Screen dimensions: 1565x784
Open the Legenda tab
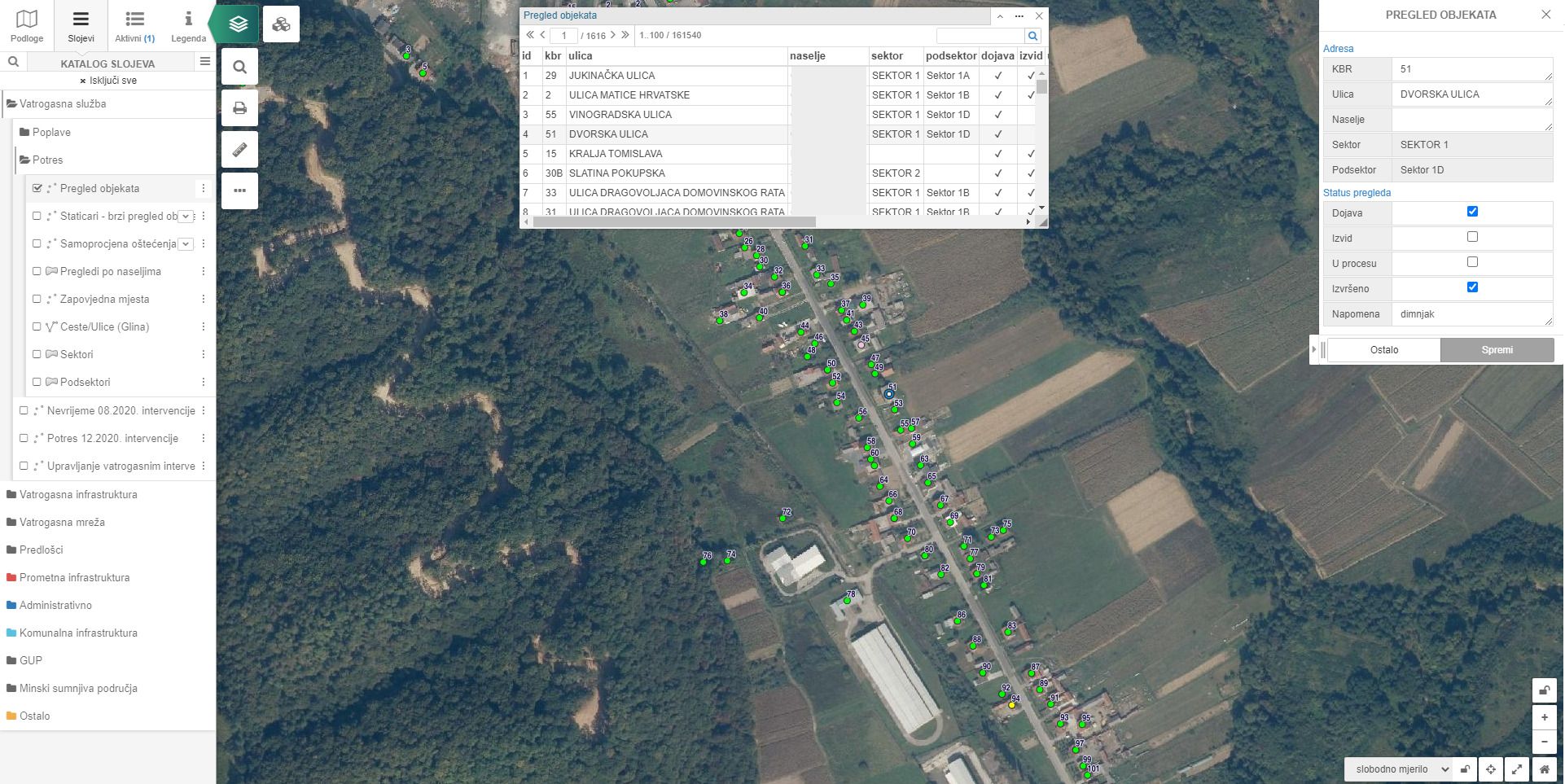coord(188,25)
